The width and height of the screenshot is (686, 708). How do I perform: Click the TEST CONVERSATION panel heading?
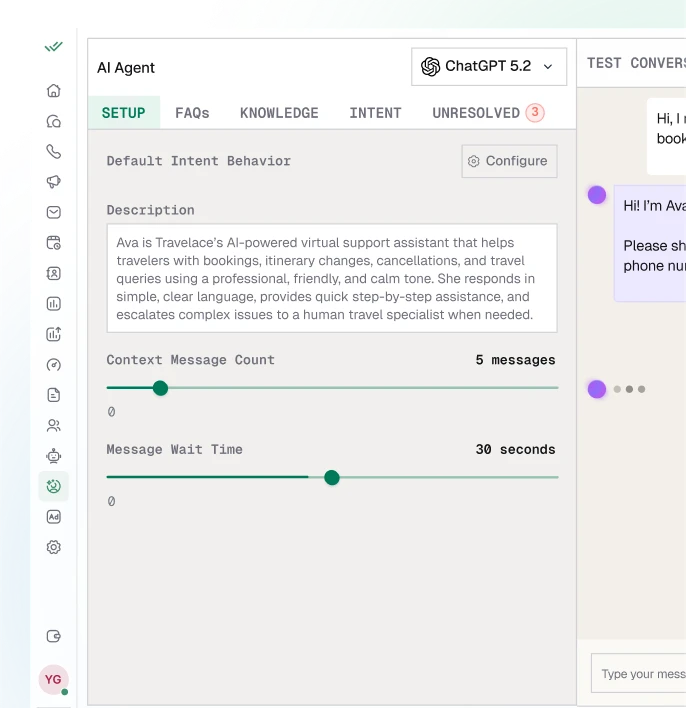click(636, 63)
